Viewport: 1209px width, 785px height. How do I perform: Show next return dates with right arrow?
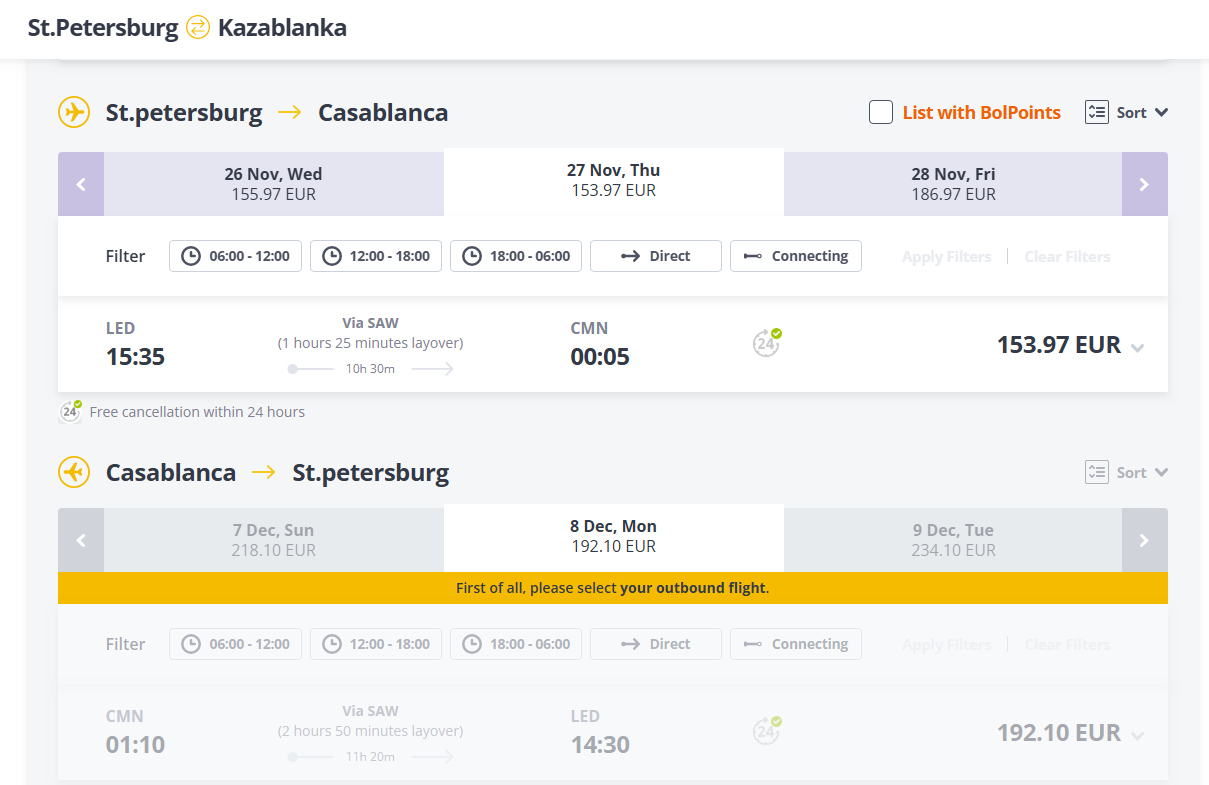click(1145, 540)
